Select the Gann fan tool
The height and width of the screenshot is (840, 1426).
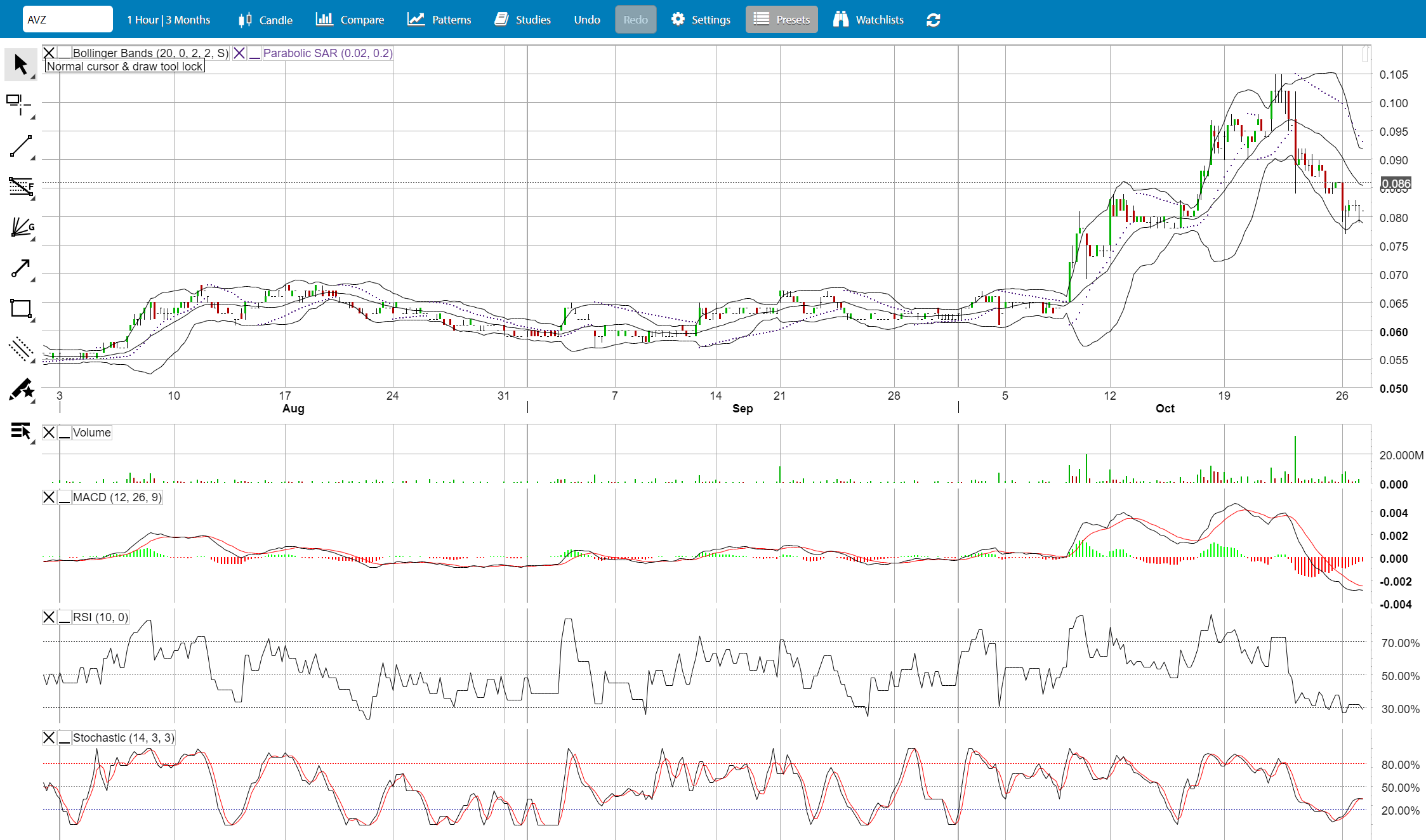pos(21,227)
